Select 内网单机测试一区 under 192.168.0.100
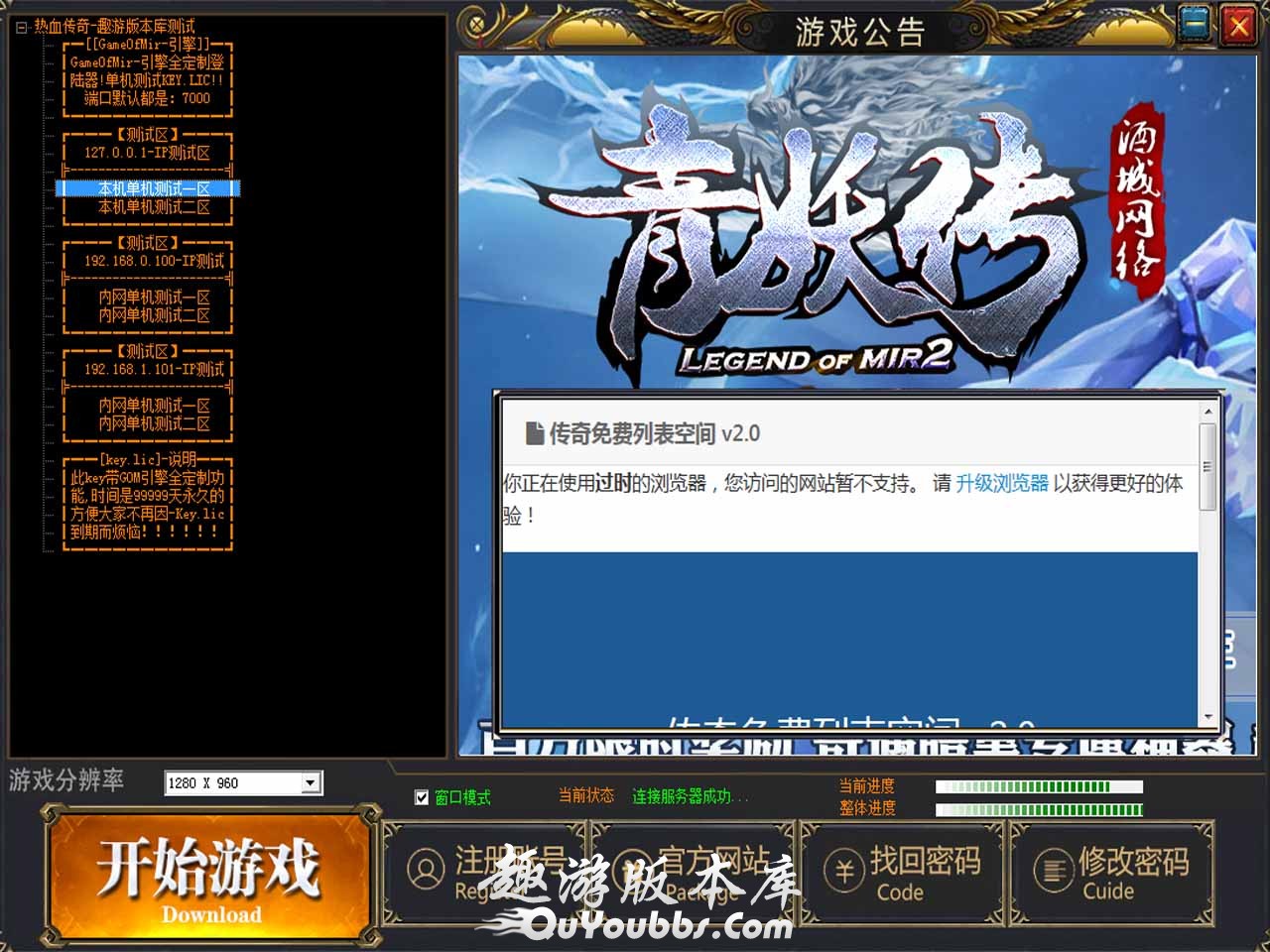Image resolution: width=1270 pixels, height=952 pixels. (154, 297)
